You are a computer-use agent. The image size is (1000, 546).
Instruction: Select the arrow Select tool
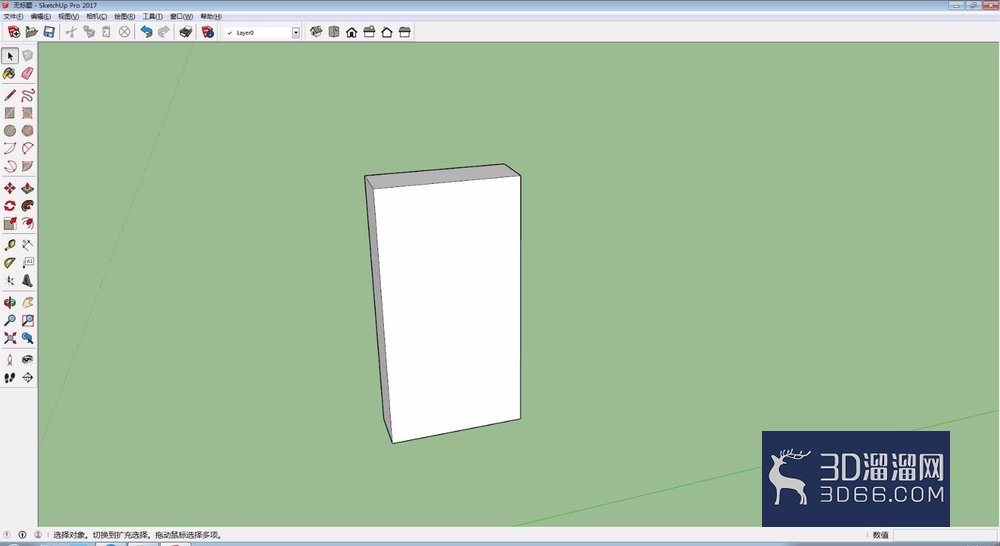click(x=10, y=56)
